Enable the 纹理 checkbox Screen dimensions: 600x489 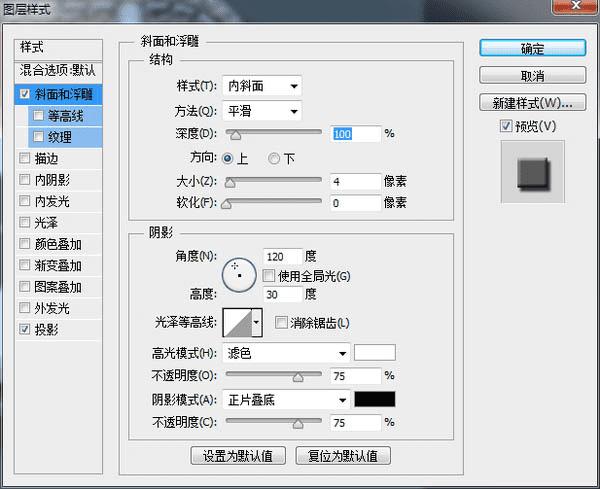tap(38, 136)
